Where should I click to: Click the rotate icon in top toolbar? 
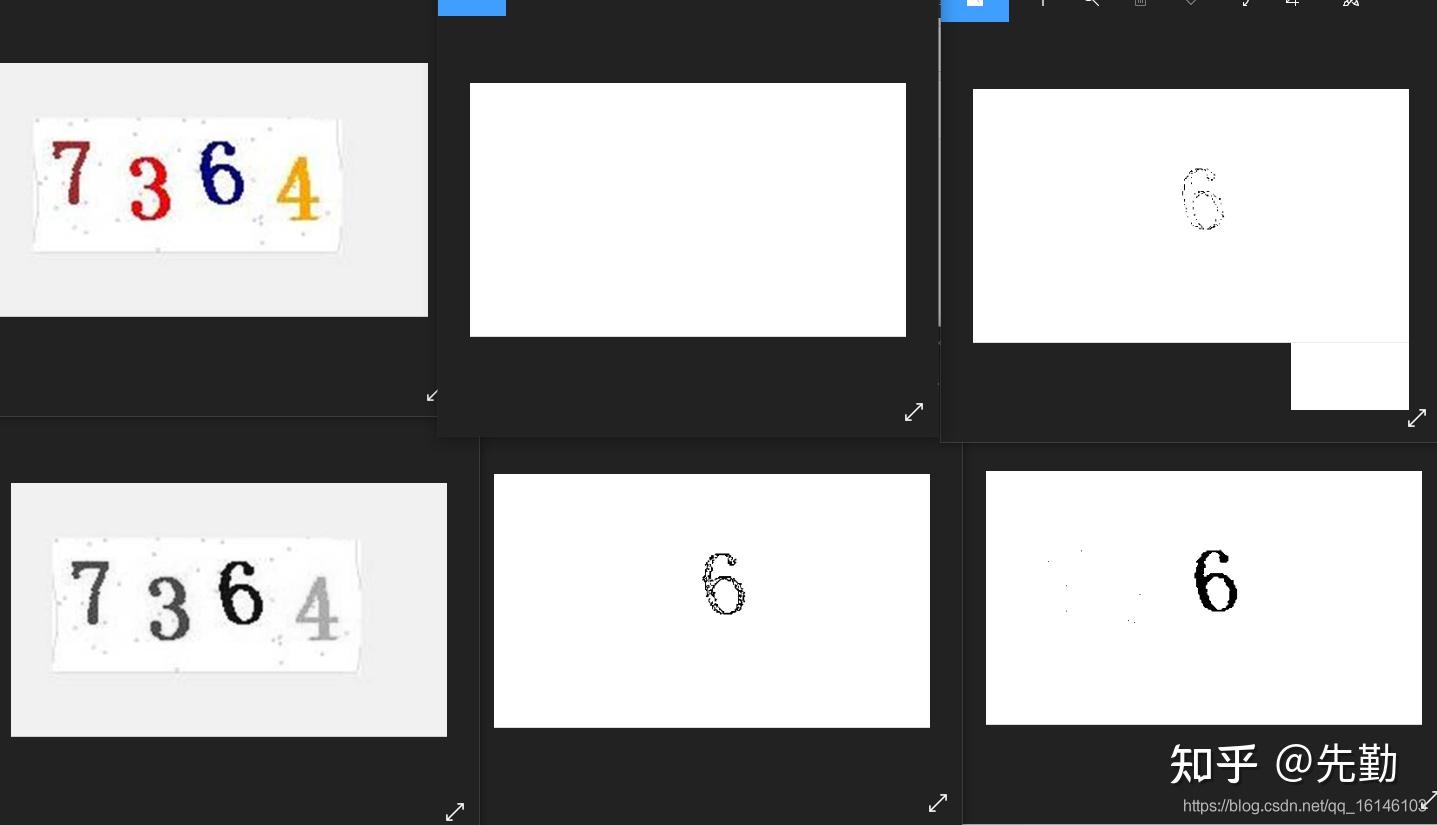point(1246,3)
